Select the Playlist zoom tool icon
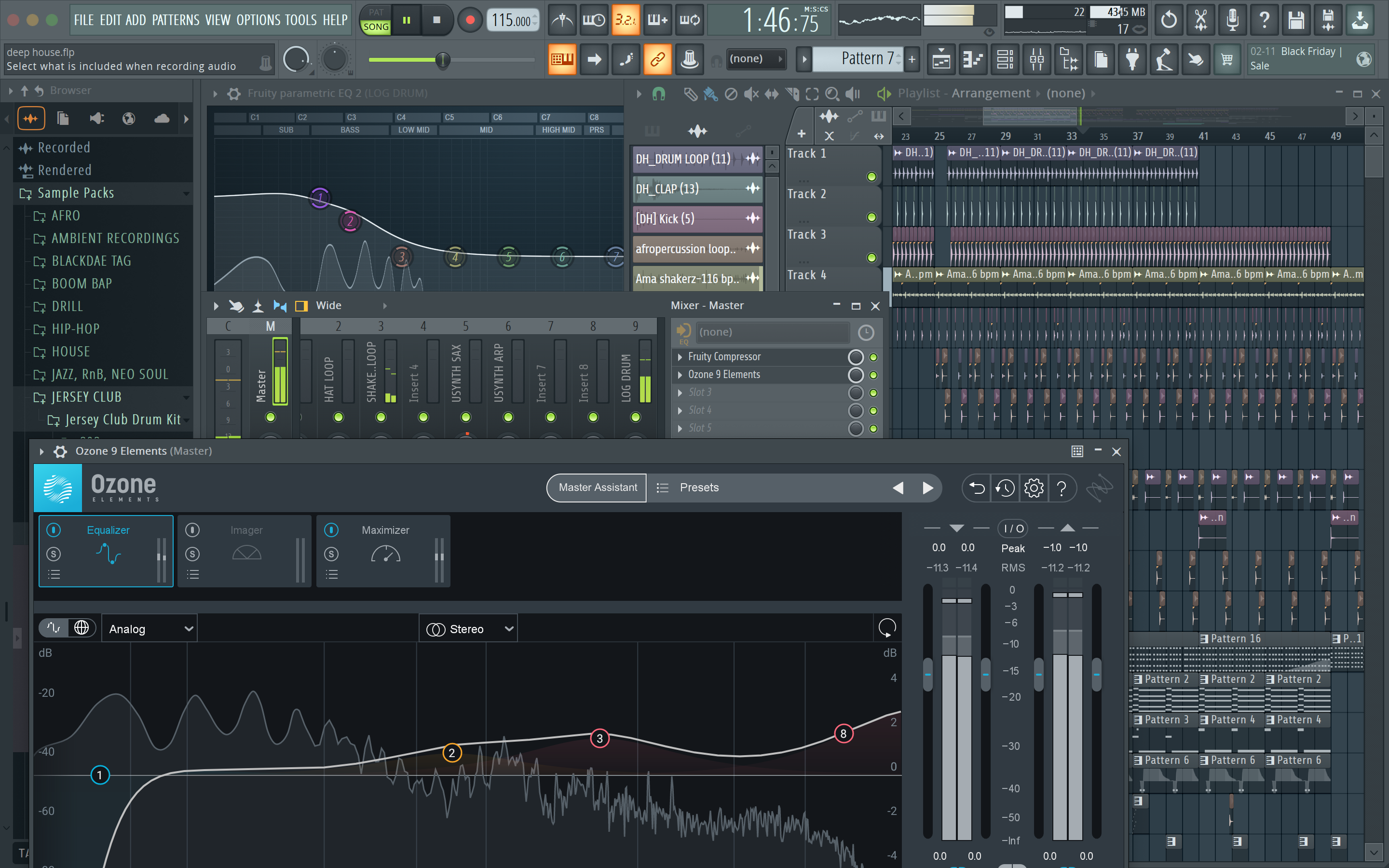This screenshot has width=1389, height=868. click(831, 94)
